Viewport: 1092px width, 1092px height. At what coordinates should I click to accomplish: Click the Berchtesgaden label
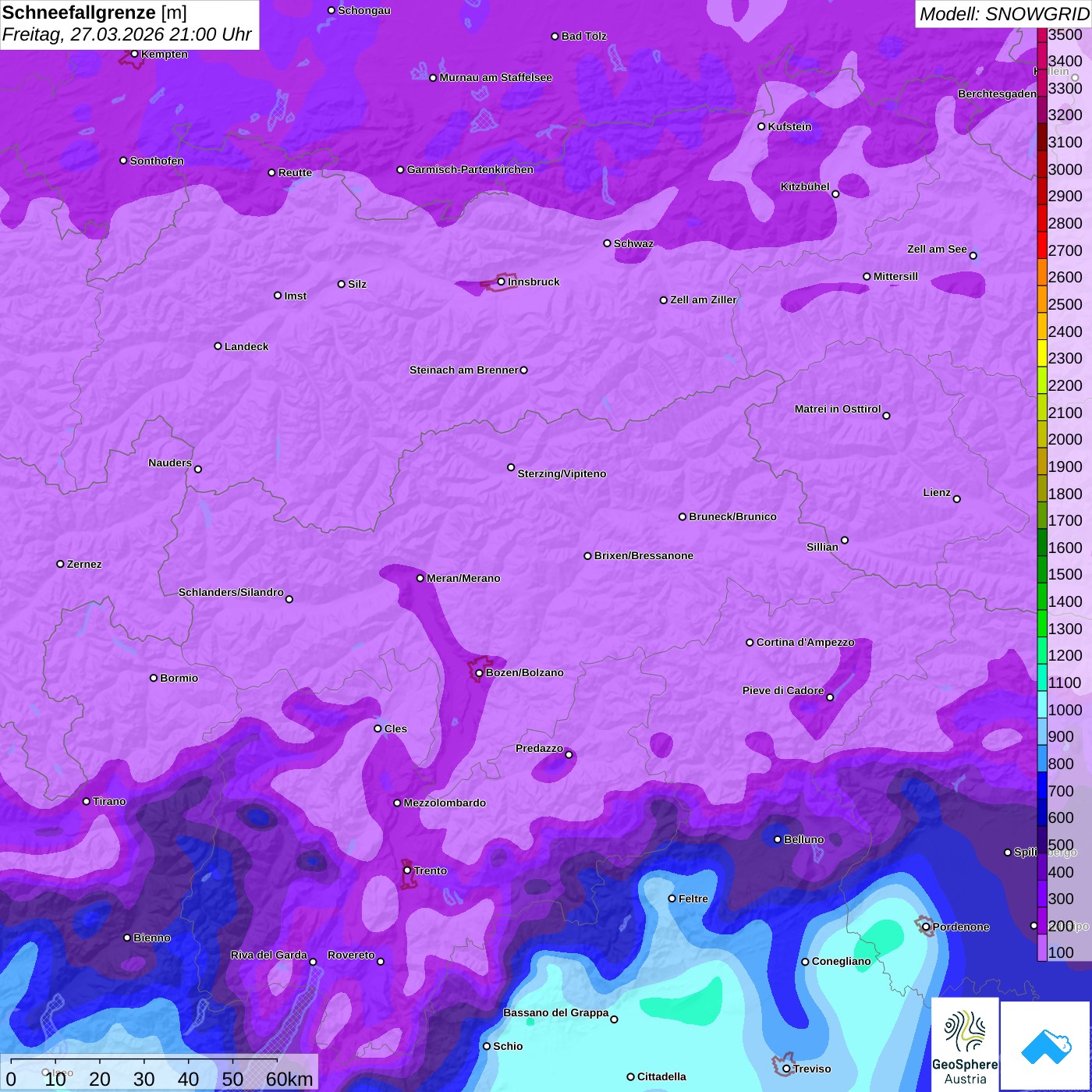pos(997,94)
